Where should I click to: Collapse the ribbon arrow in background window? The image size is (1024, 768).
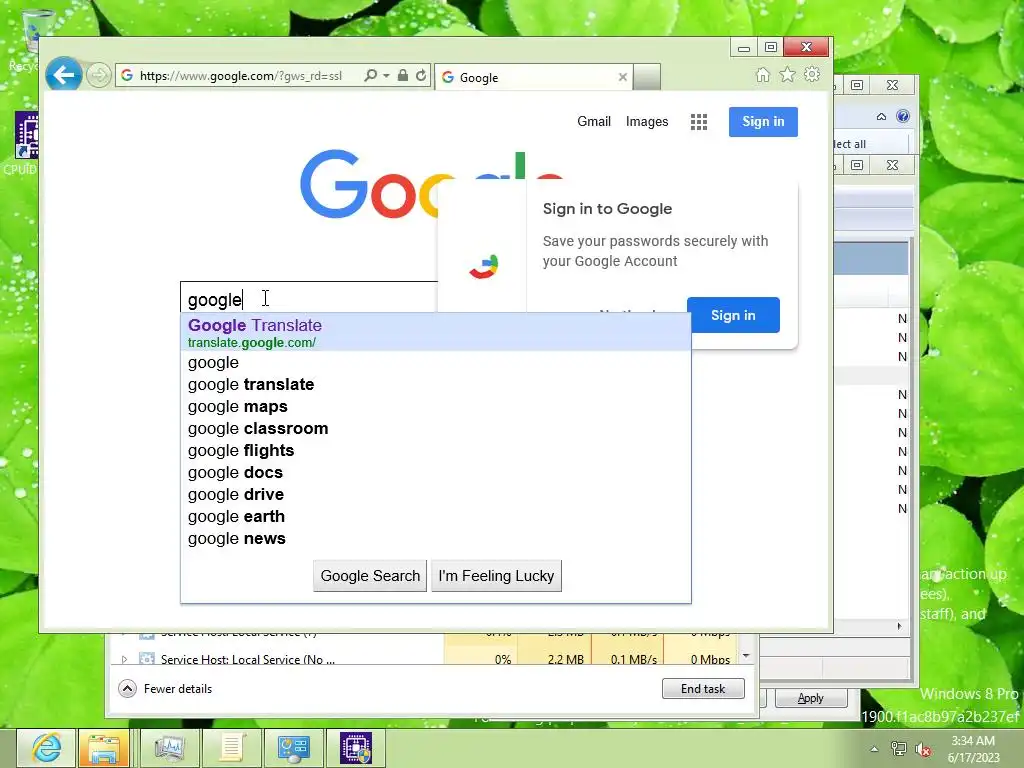(x=881, y=116)
